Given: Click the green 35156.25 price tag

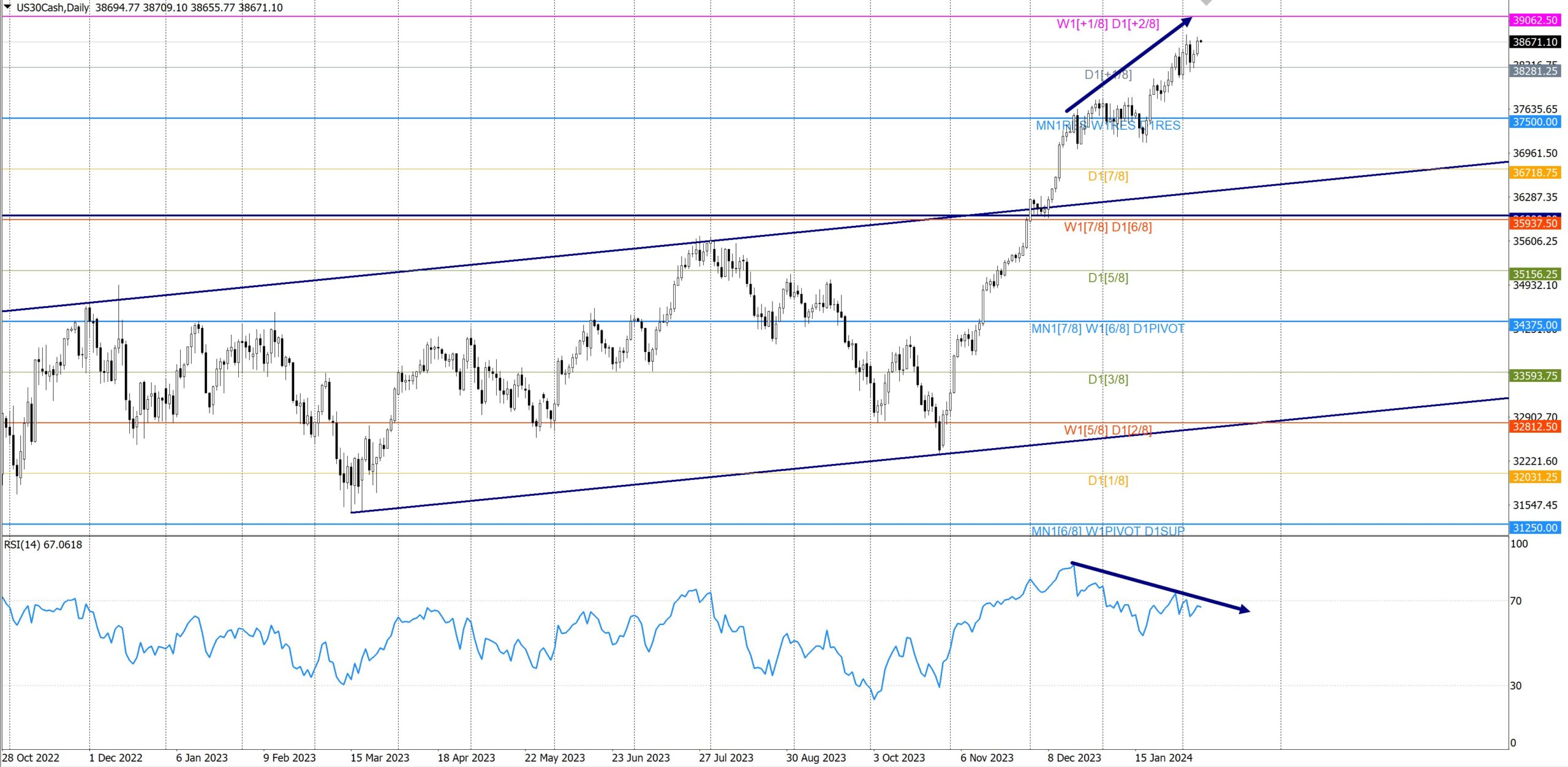Looking at the screenshot, I should [x=1534, y=274].
